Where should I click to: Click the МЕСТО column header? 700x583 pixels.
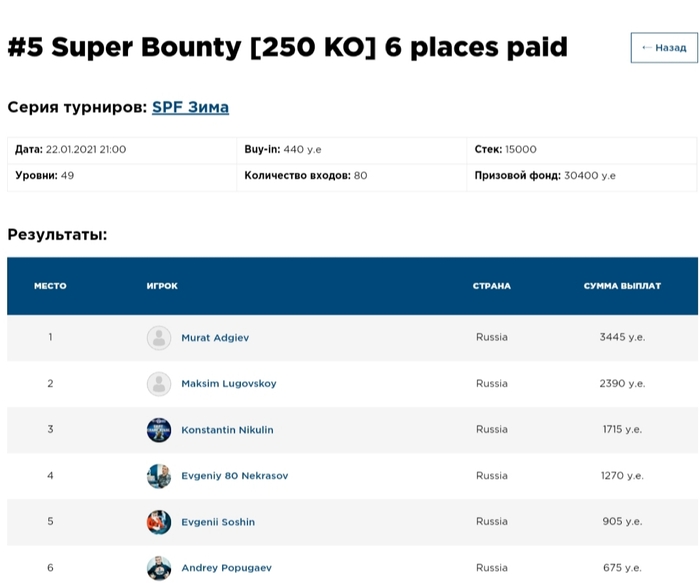click(x=50, y=286)
